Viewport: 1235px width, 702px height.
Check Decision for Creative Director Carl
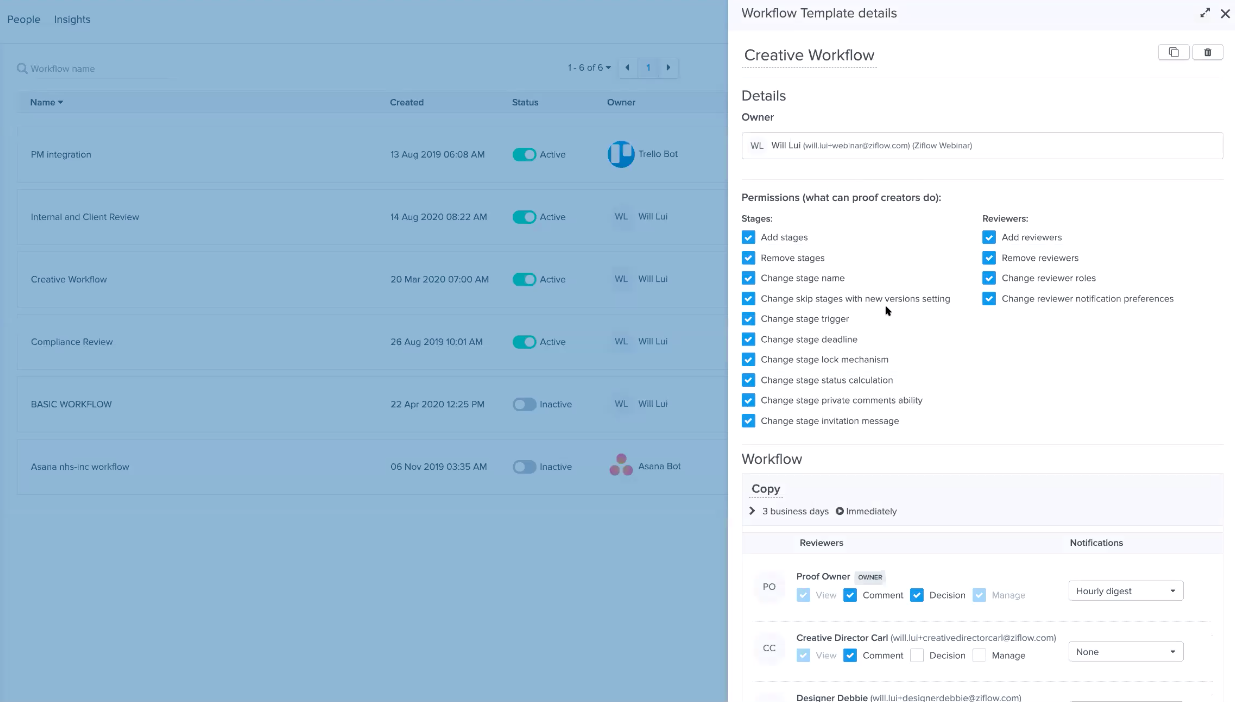[917, 656]
